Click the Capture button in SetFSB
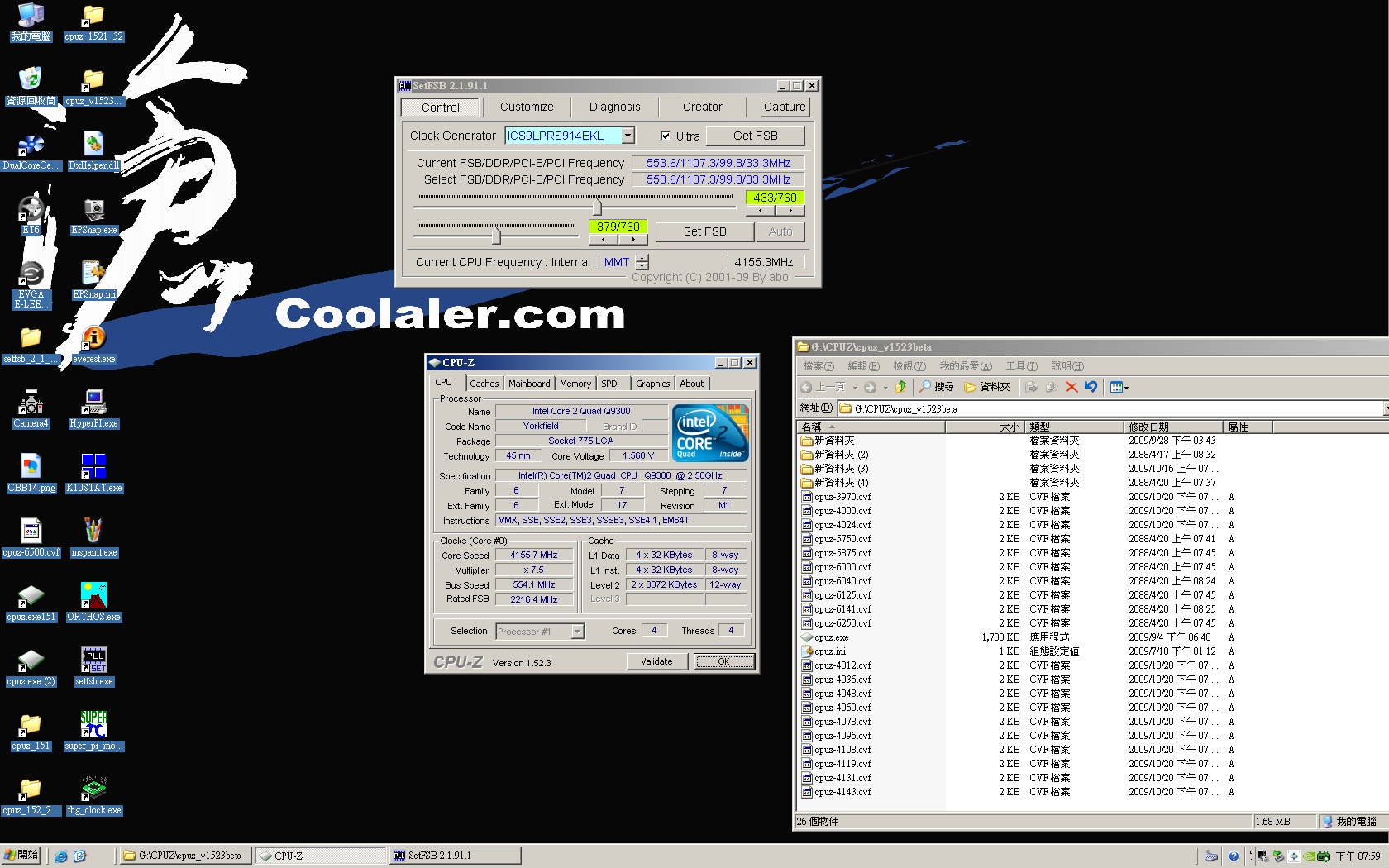1389x868 pixels. (785, 107)
